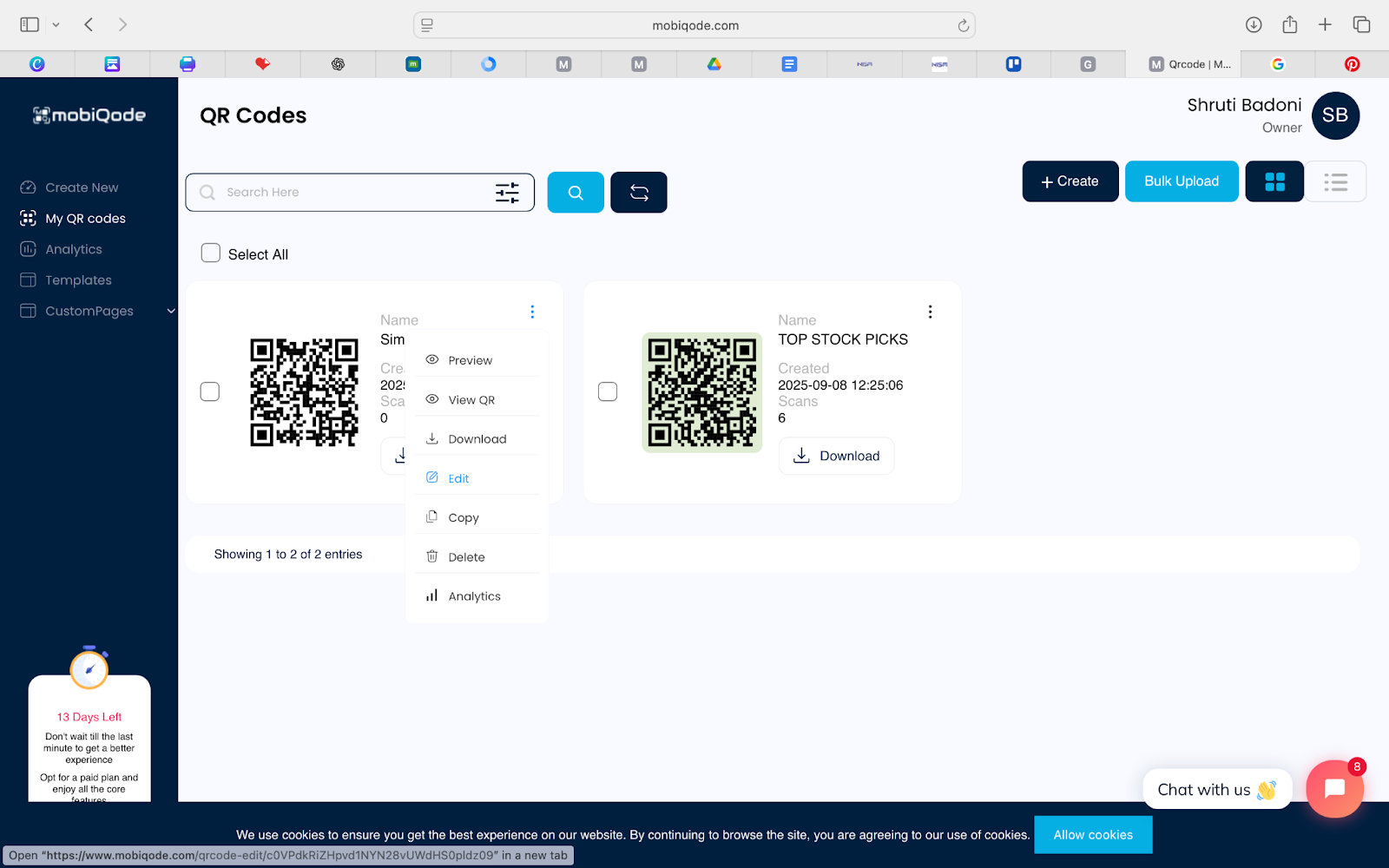Click the blue magnifying glass search icon
This screenshot has height=868, width=1389.
click(x=575, y=192)
